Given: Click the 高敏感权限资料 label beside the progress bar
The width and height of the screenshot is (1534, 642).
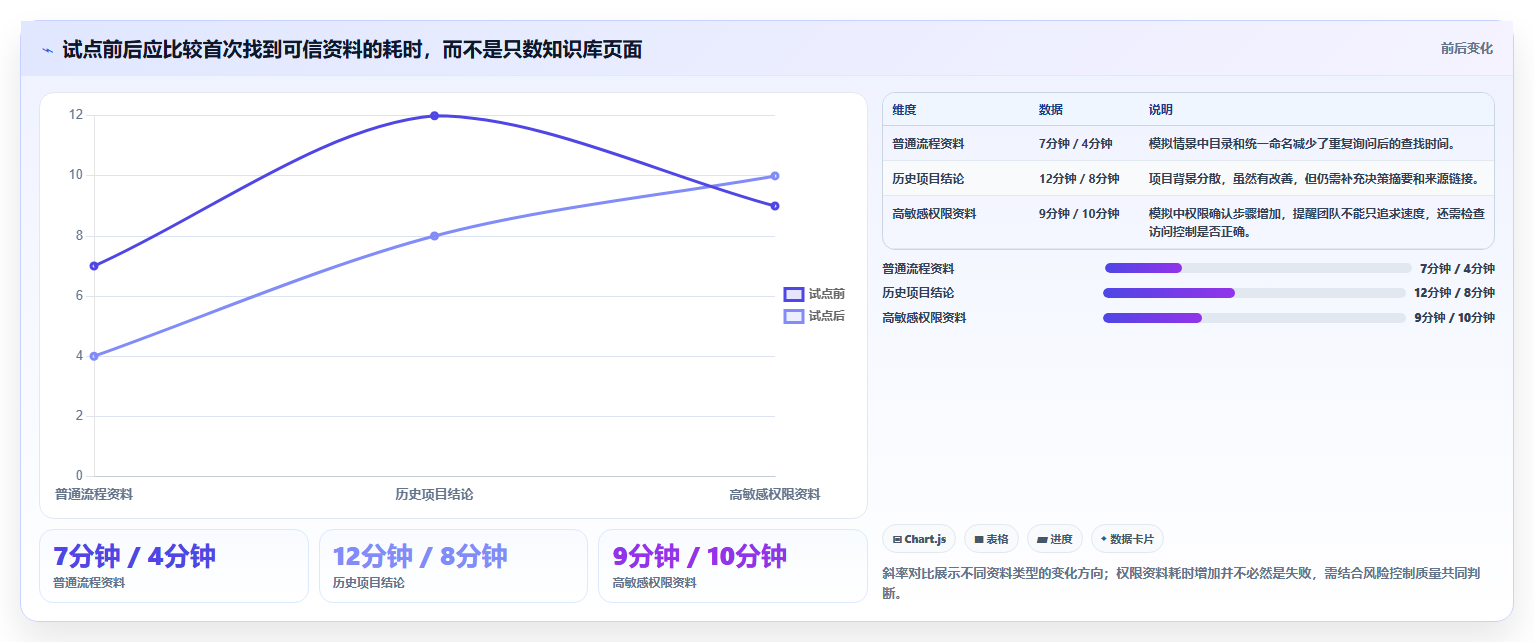Looking at the screenshot, I should (x=924, y=318).
